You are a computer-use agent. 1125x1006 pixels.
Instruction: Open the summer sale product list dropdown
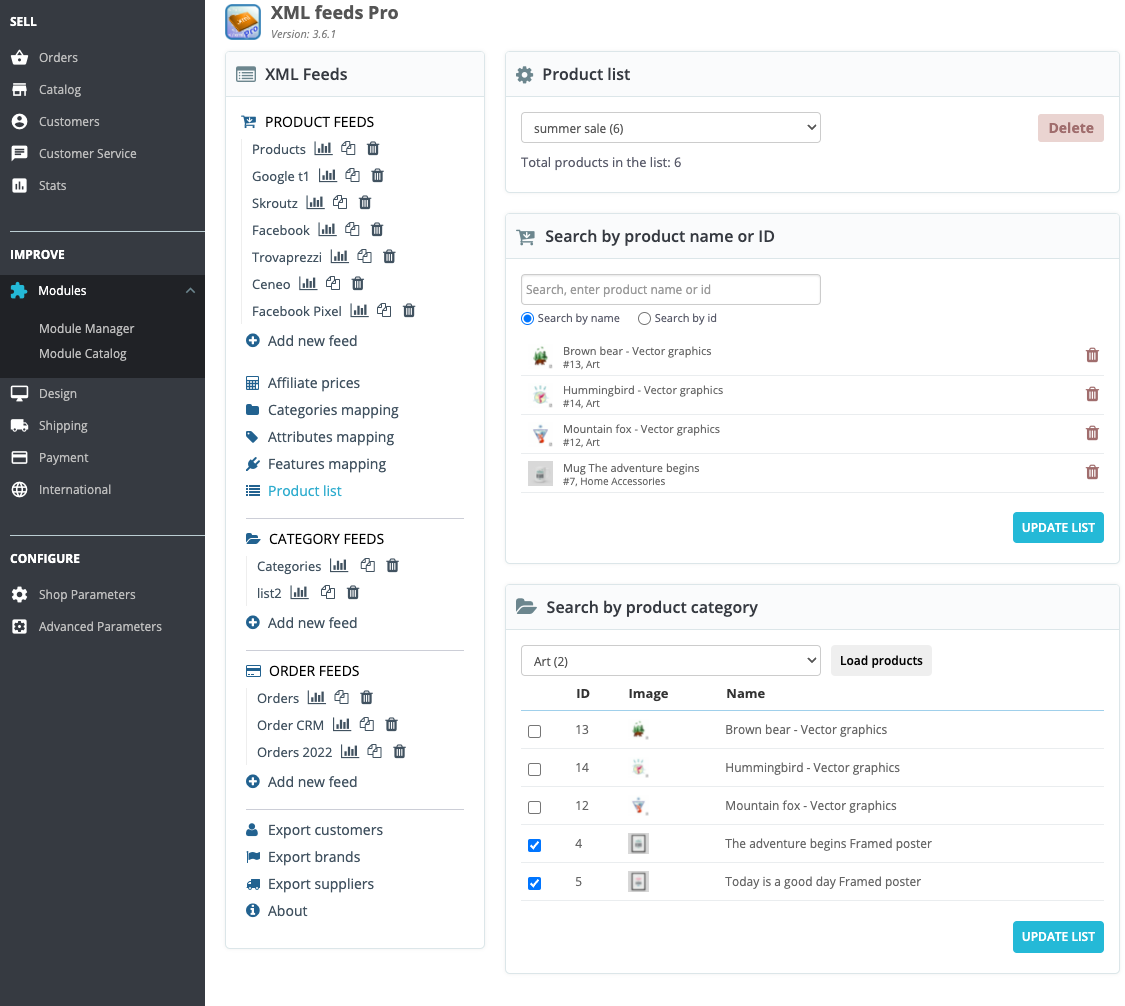pyautogui.click(x=670, y=128)
